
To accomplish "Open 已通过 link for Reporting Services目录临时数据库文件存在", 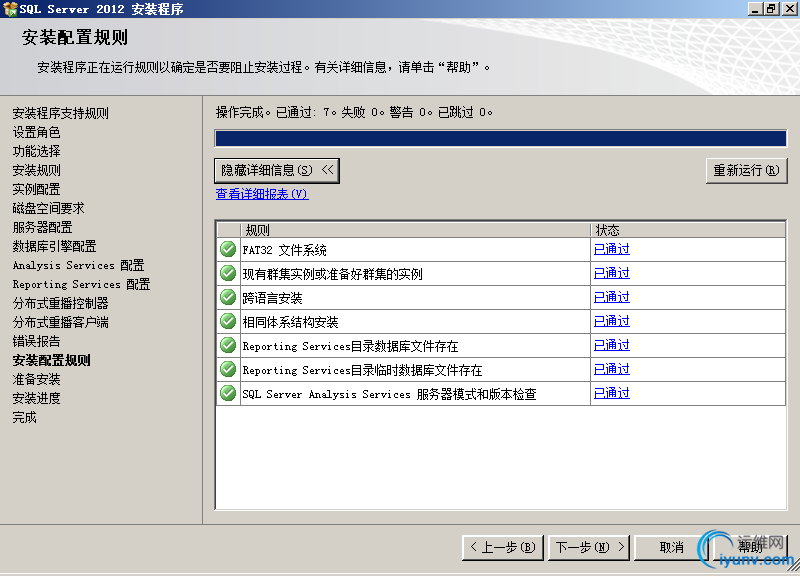I will point(612,369).
